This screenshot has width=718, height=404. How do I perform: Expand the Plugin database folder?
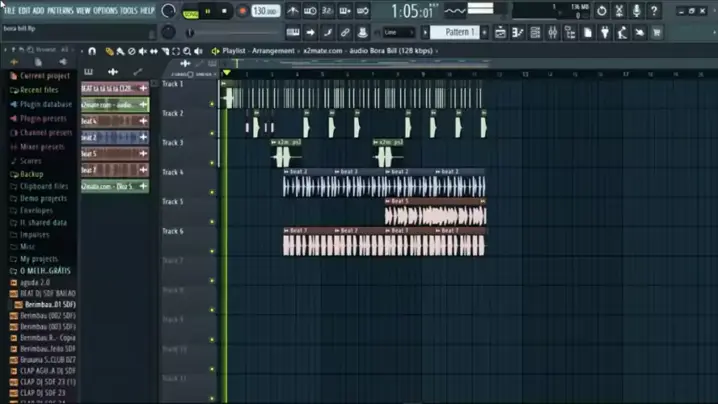[x=45, y=104]
